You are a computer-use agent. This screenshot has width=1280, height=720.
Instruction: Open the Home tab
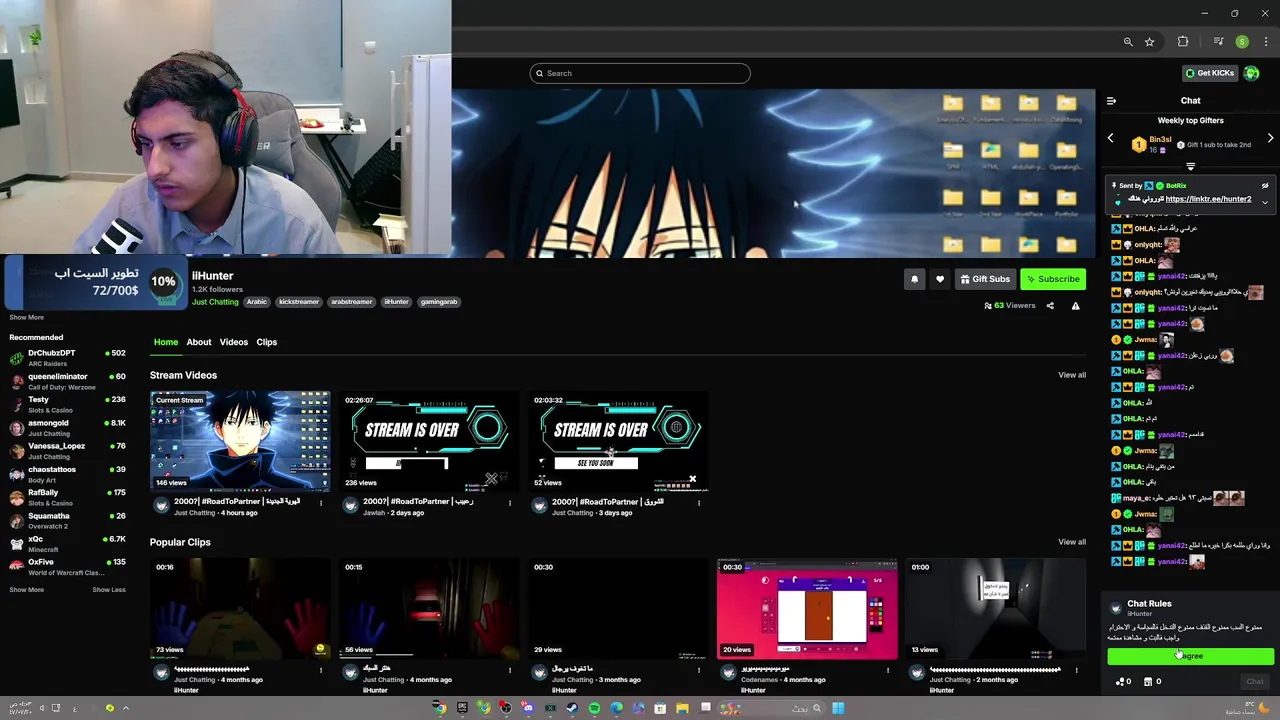(166, 342)
